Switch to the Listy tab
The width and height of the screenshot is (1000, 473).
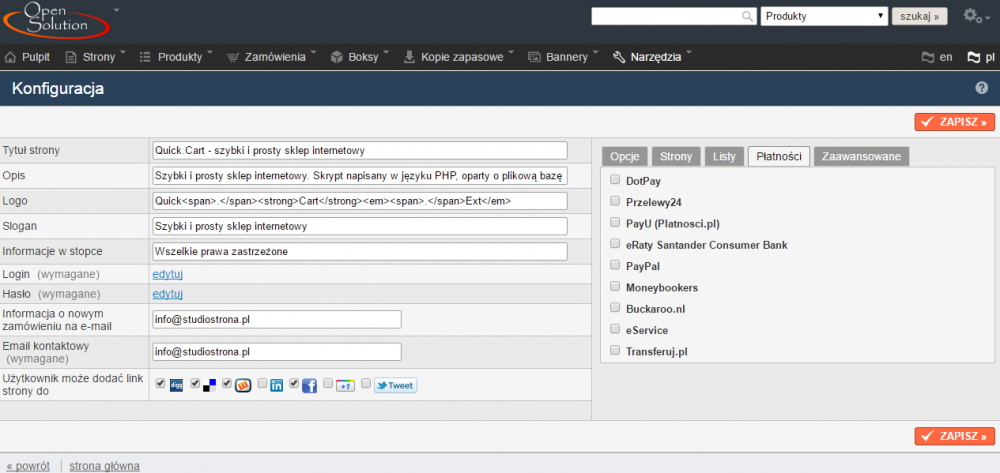click(724, 156)
